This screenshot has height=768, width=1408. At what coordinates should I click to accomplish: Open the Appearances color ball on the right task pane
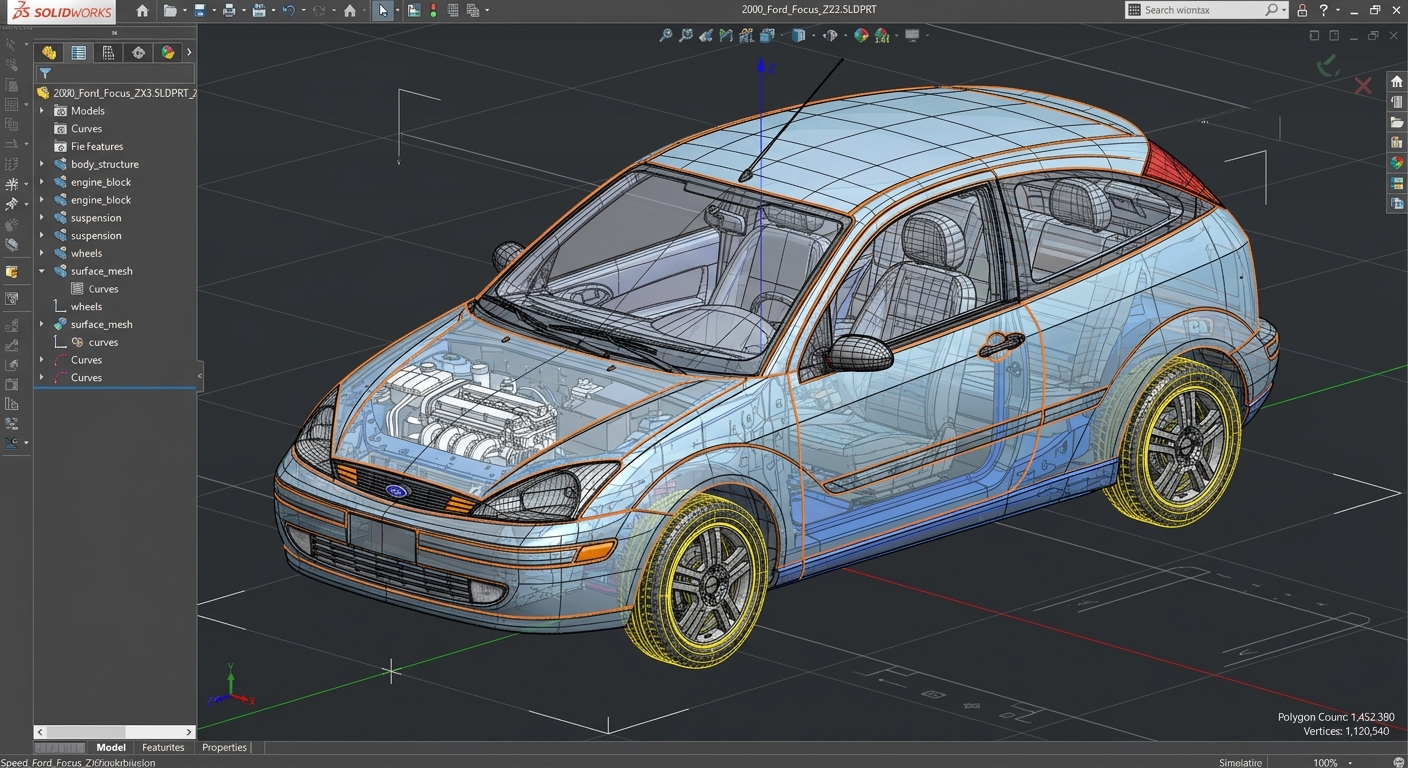pyautogui.click(x=1397, y=162)
